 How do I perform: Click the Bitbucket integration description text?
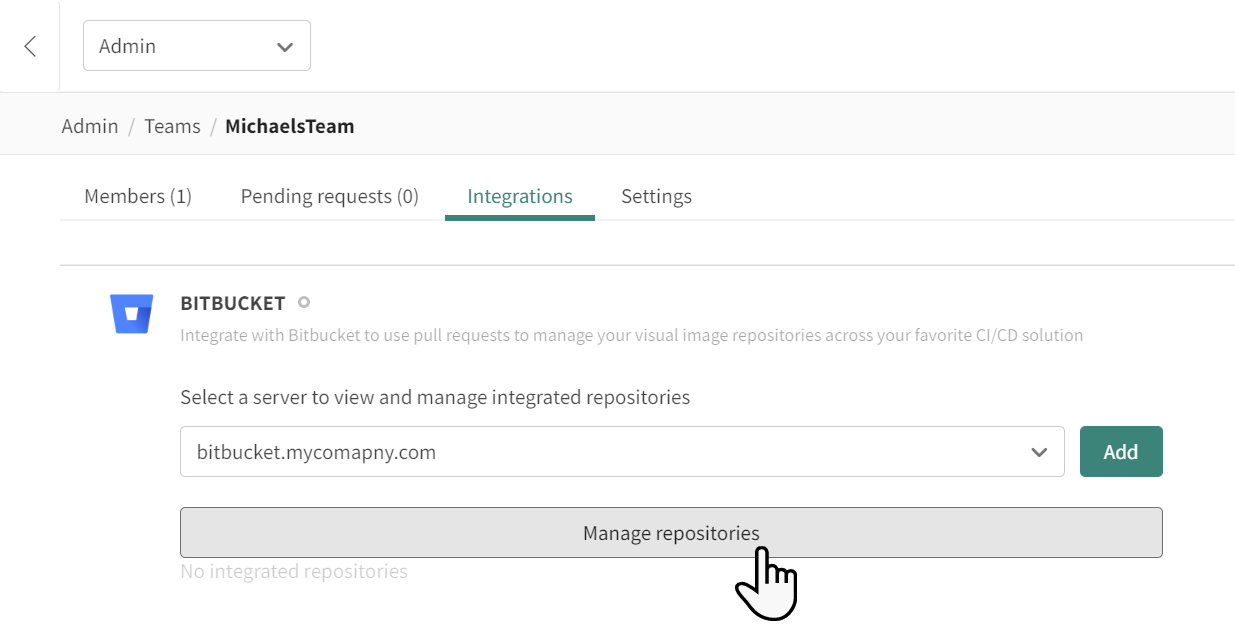click(x=631, y=335)
